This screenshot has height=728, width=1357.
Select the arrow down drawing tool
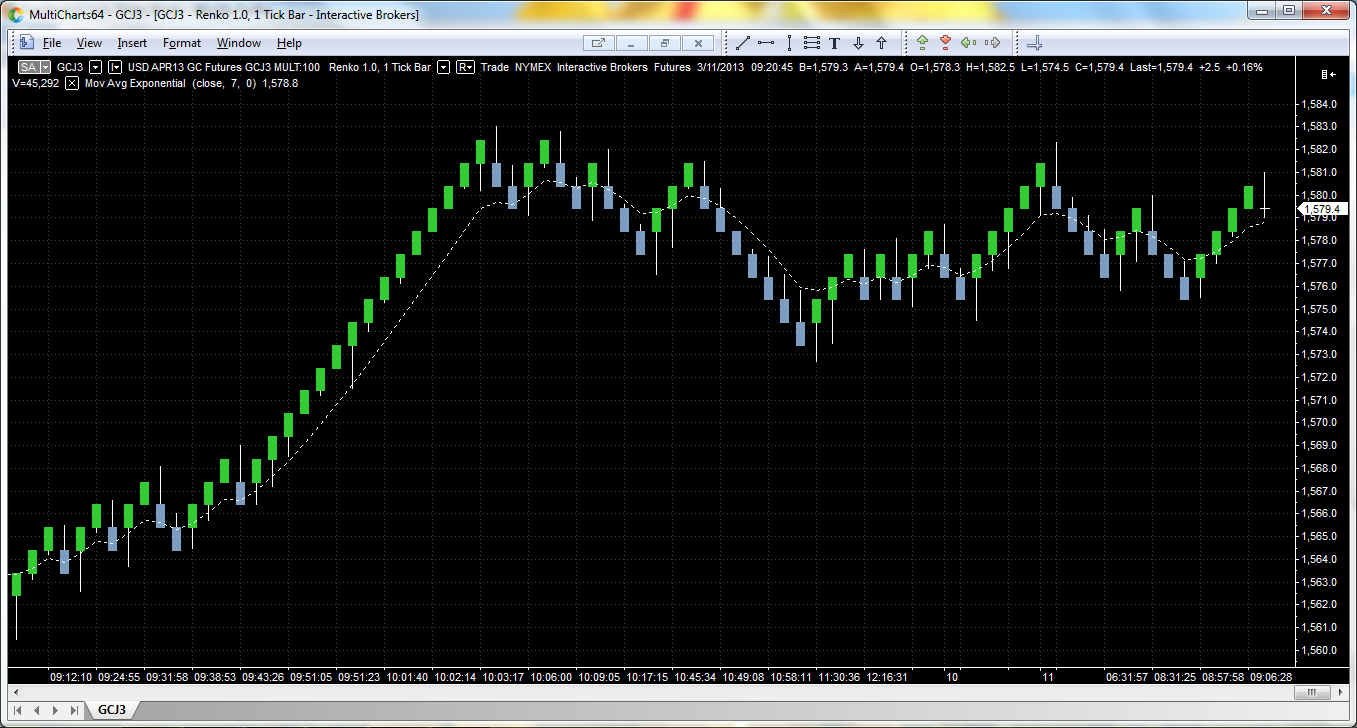coord(858,43)
